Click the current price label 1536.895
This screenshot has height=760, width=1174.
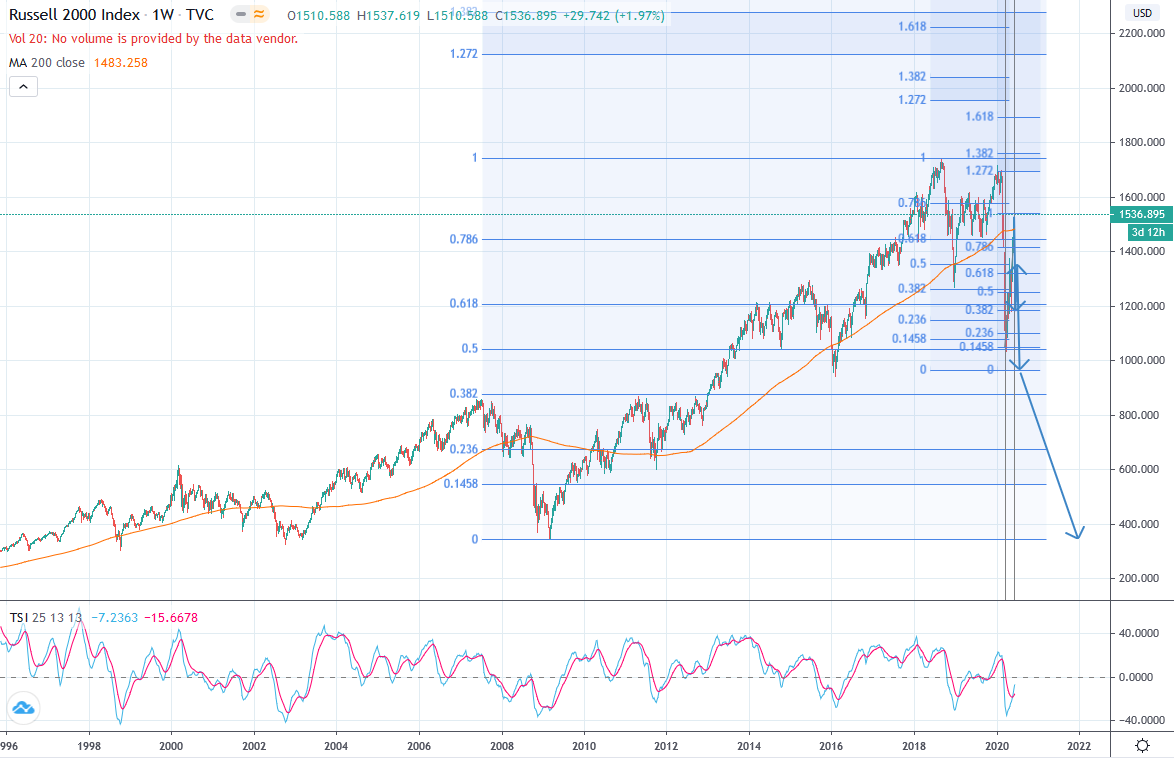pos(1142,214)
